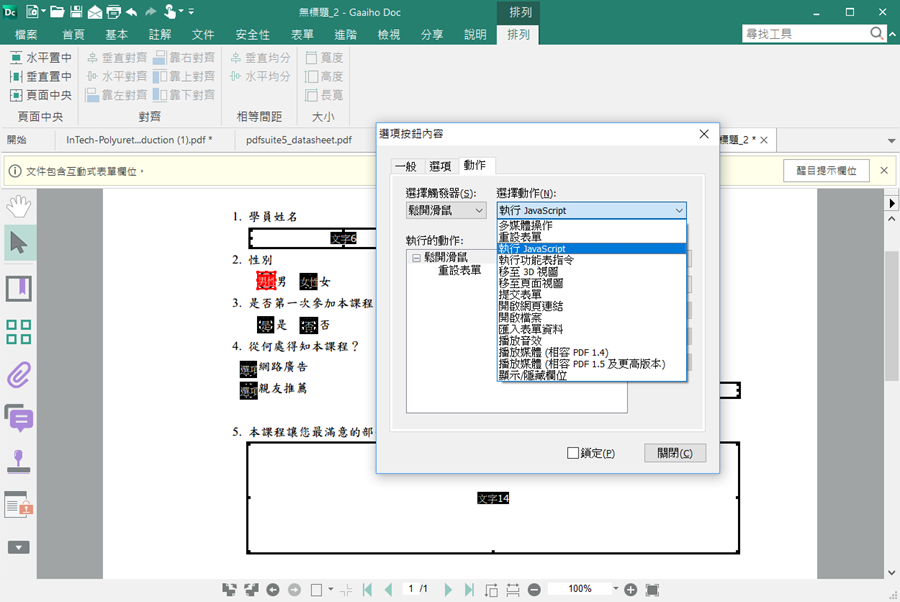Toggle the 鎖定 checkbox

click(573, 453)
